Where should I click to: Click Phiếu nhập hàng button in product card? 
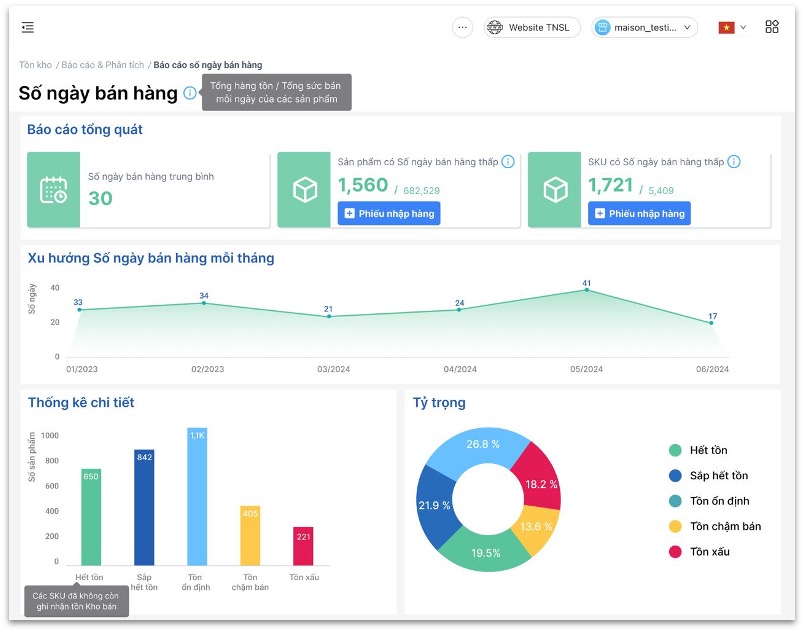(389, 213)
